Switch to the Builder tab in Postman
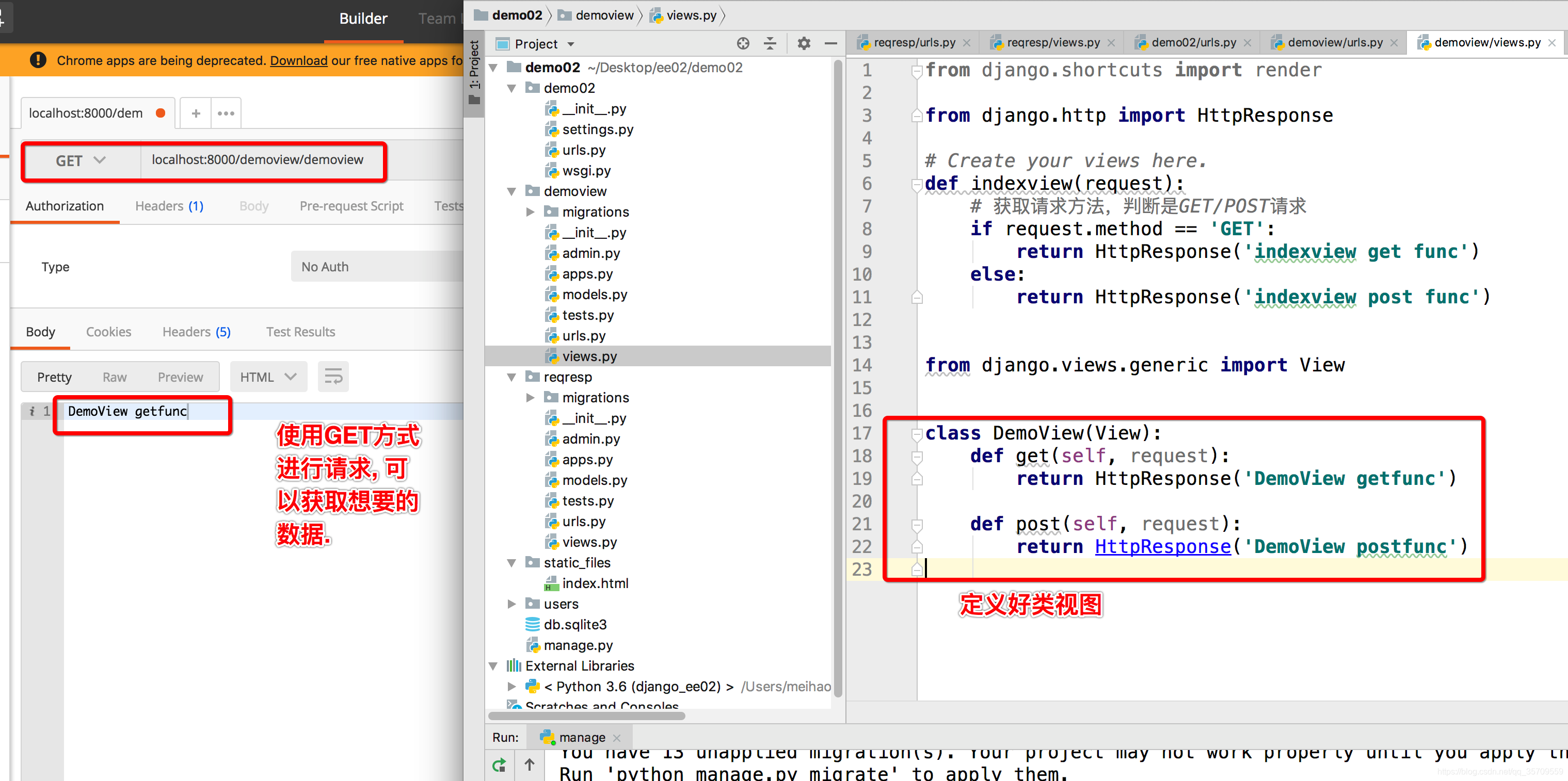The image size is (1568, 781). click(363, 19)
